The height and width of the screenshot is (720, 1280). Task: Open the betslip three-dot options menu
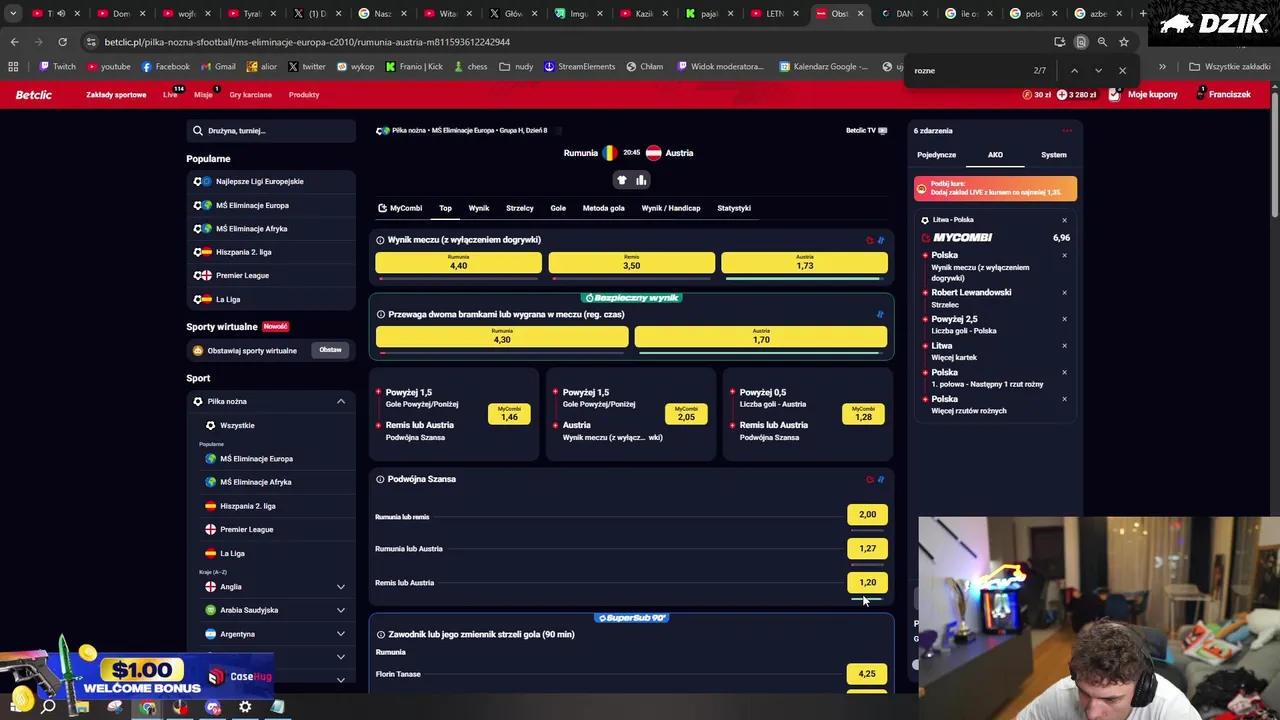pyautogui.click(x=1067, y=130)
